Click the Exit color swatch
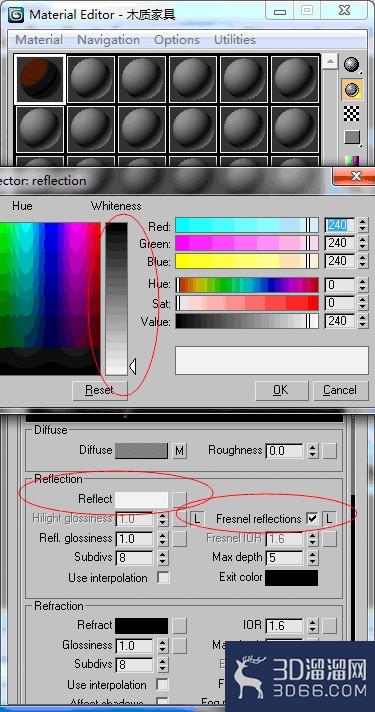Screen dimensions: 375x712 (x=292, y=578)
